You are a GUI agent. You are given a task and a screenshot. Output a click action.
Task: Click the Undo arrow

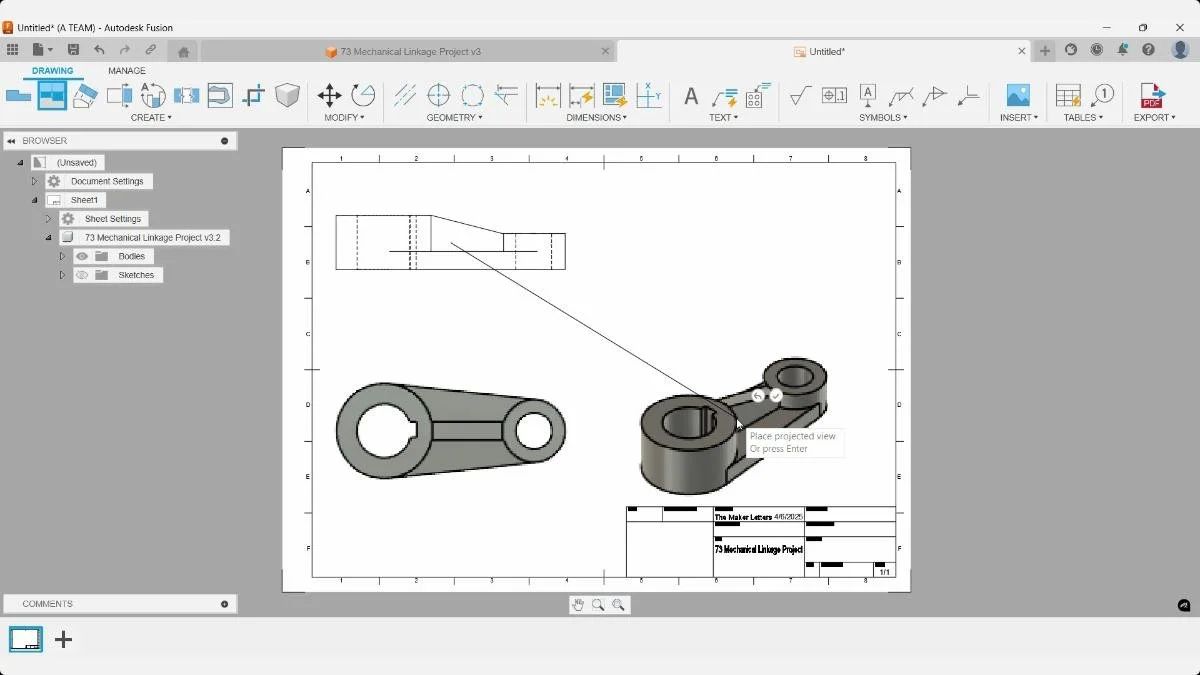coord(99,50)
